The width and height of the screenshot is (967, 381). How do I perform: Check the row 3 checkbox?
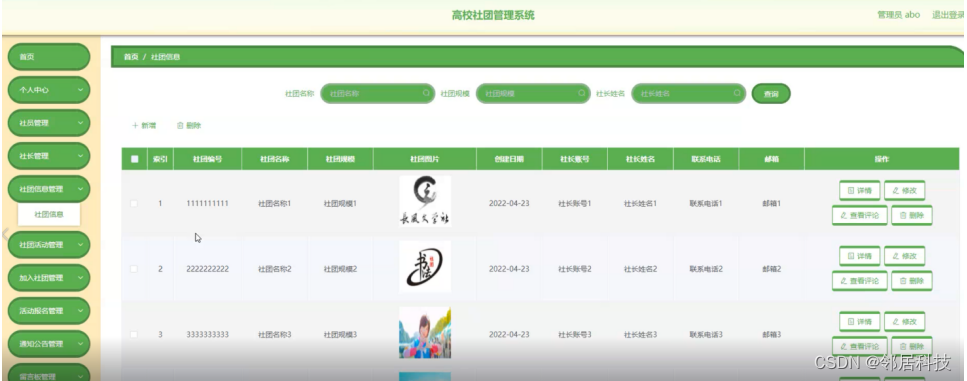(x=134, y=334)
